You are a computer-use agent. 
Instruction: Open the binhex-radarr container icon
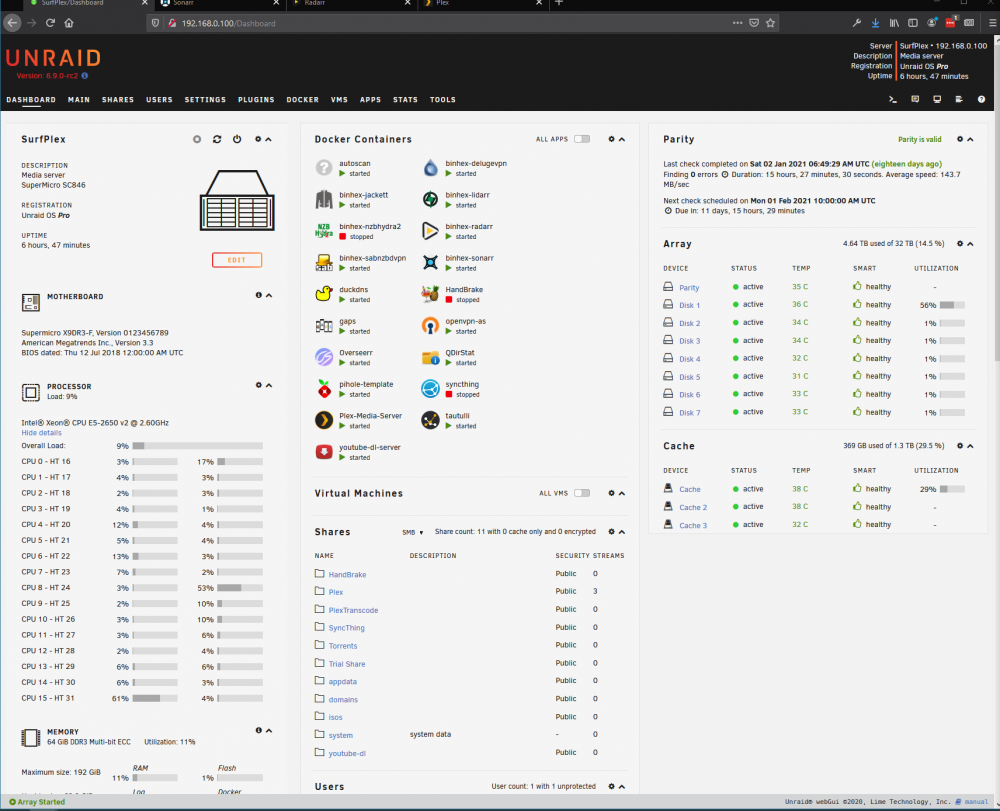point(430,231)
